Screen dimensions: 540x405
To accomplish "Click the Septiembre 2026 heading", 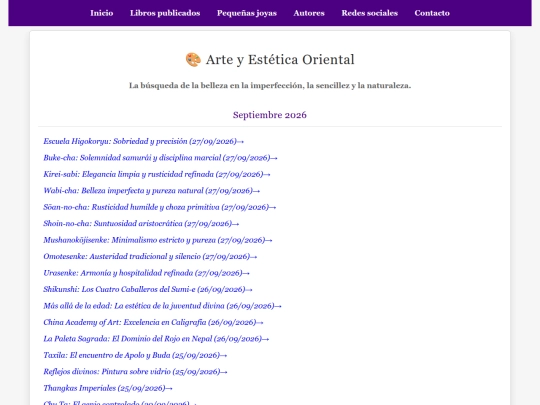I will [270, 115].
